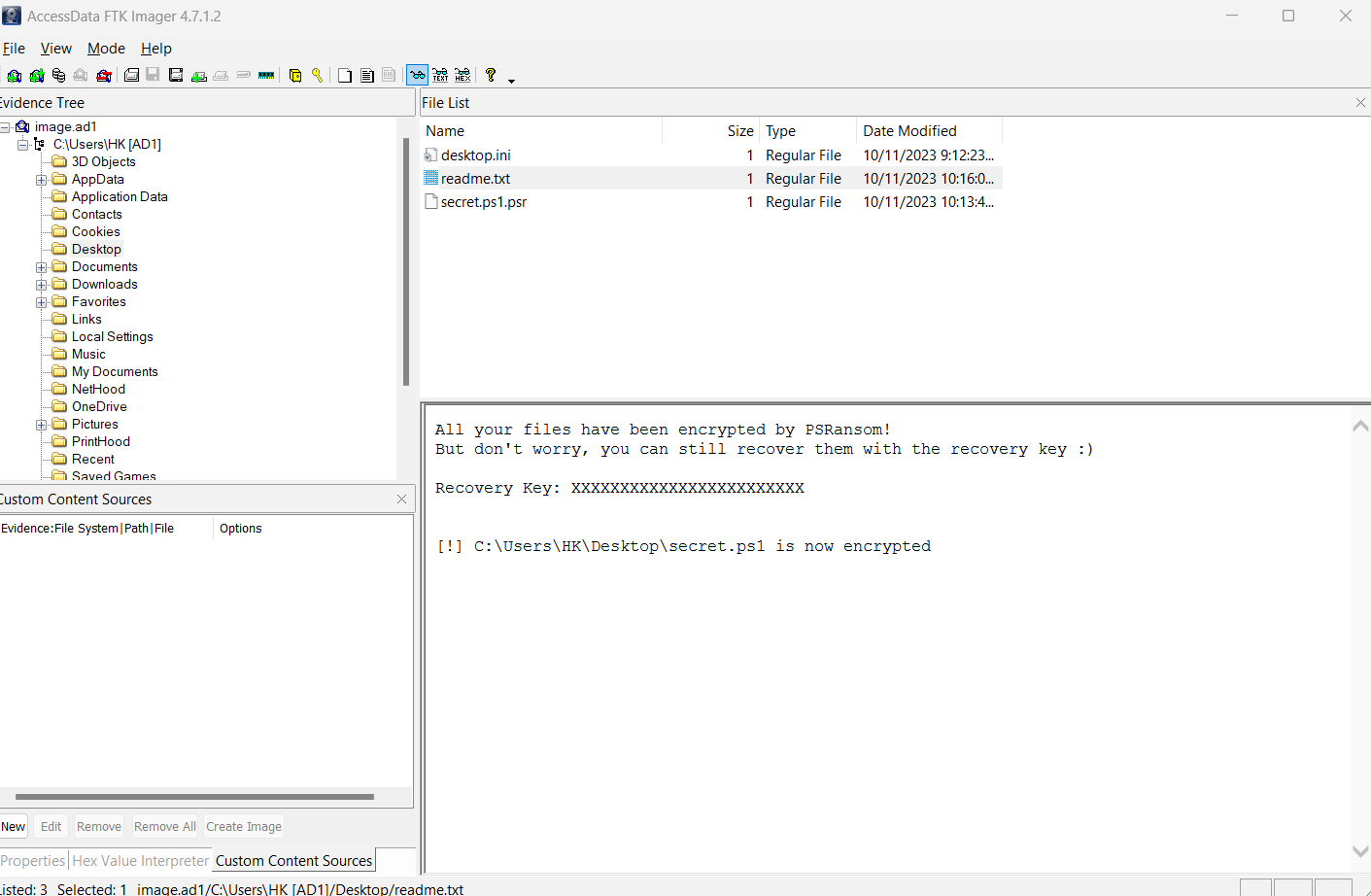
Task: Select the Cookies folder
Action: (x=96, y=232)
